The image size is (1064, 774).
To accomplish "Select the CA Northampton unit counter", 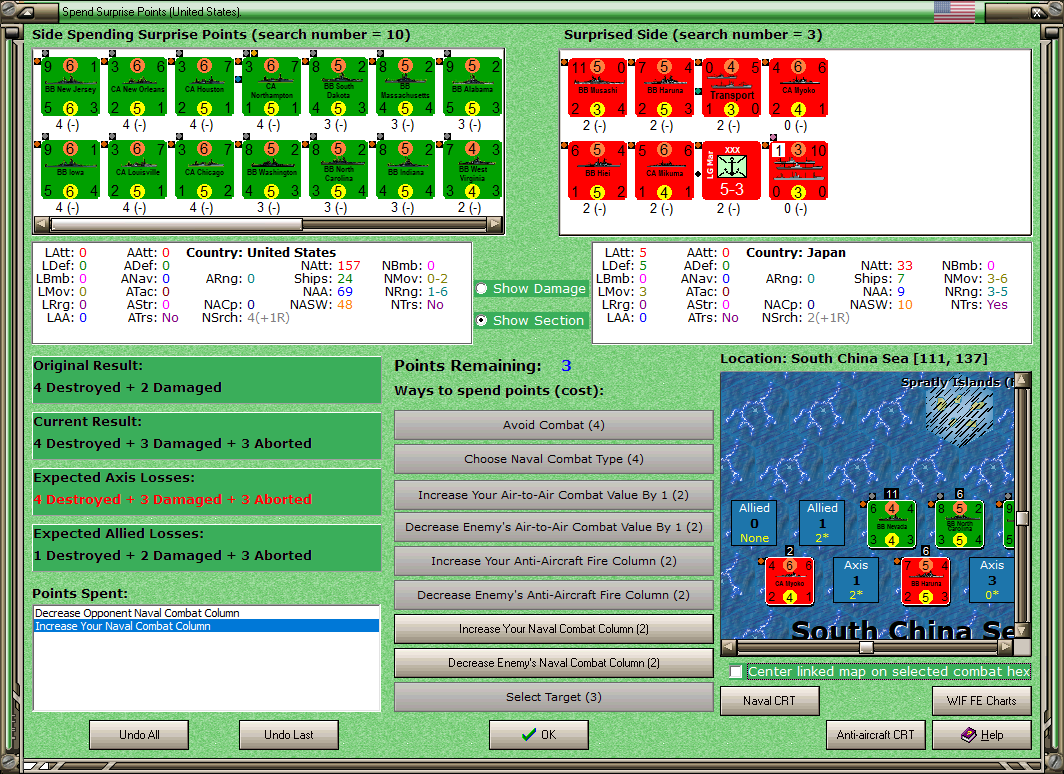I will coord(272,87).
